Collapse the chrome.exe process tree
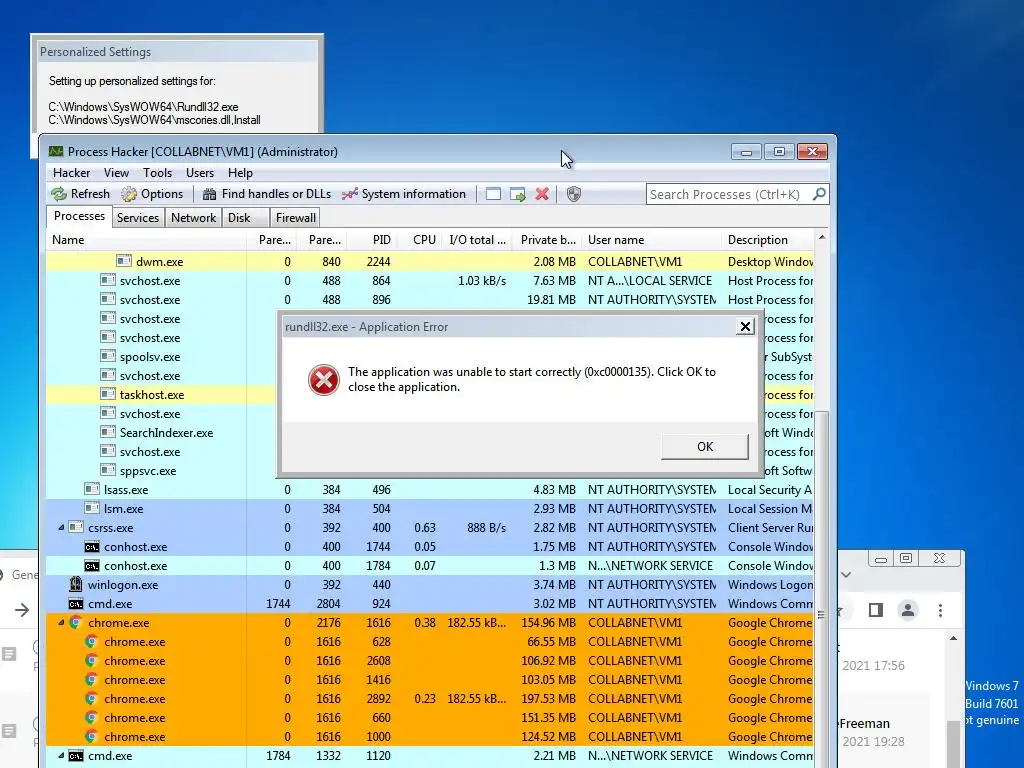Screen dimensions: 1024x768 pyautogui.click(x=61, y=622)
